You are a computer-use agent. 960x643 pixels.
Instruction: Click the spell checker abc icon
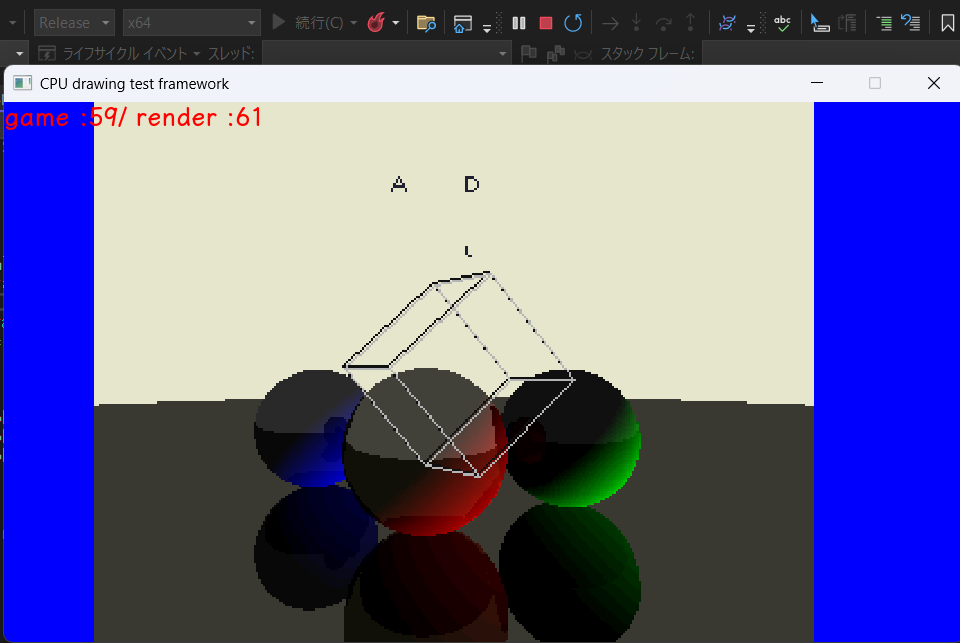783,23
